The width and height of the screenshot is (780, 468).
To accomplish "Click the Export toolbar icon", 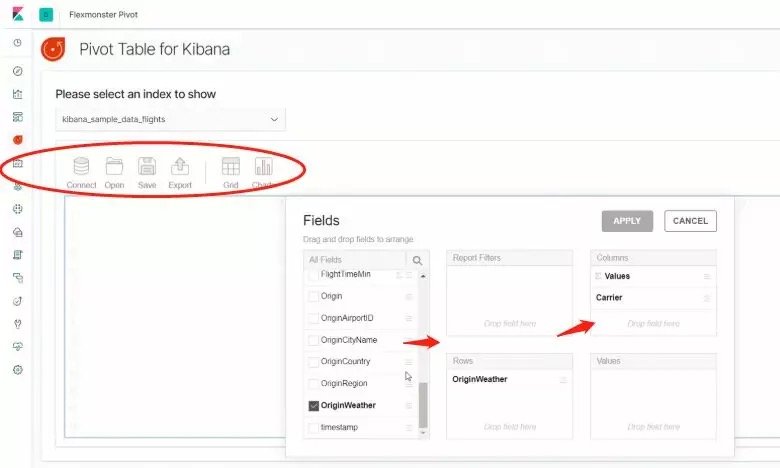I will point(180,168).
